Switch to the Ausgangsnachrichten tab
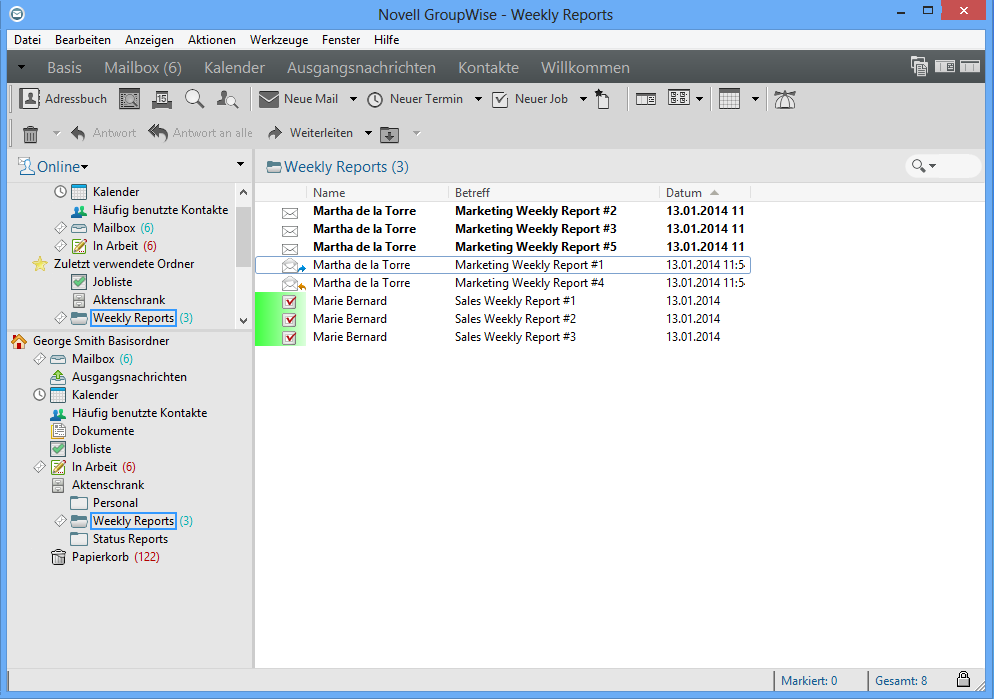 tap(361, 67)
